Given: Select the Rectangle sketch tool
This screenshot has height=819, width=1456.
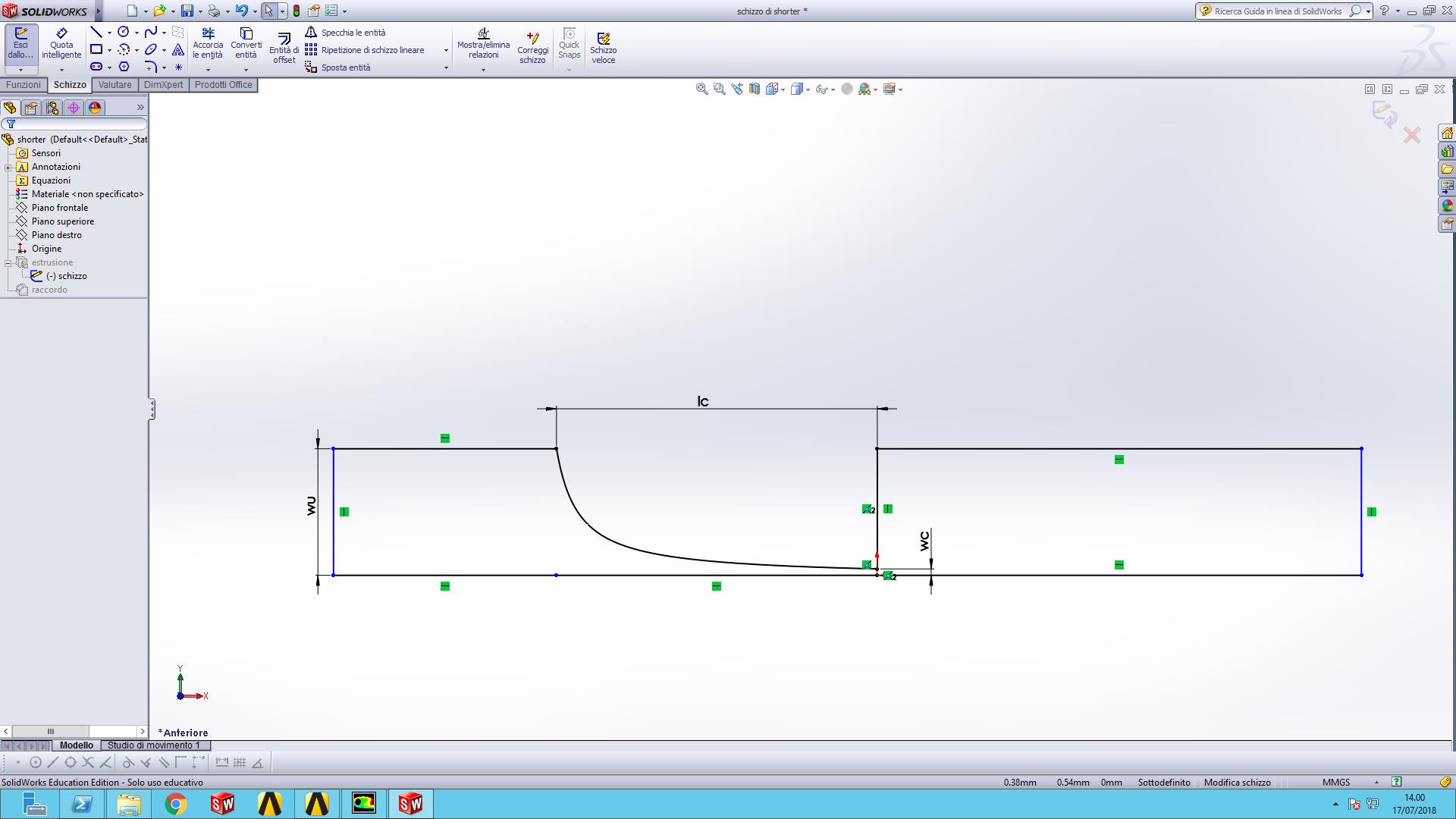Looking at the screenshot, I should [96, 49].
